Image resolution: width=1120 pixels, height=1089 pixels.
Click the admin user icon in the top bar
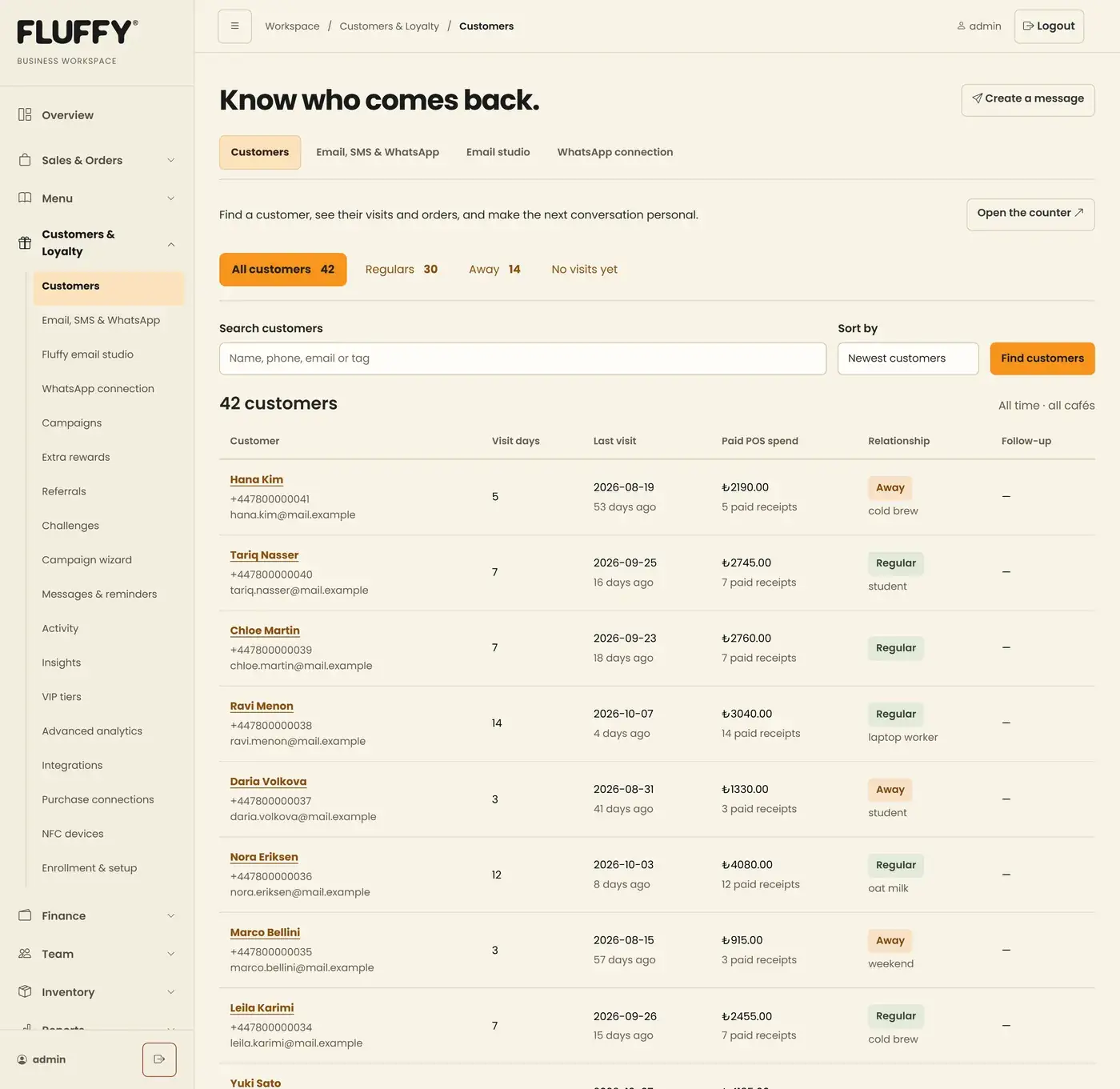(961, 26)
